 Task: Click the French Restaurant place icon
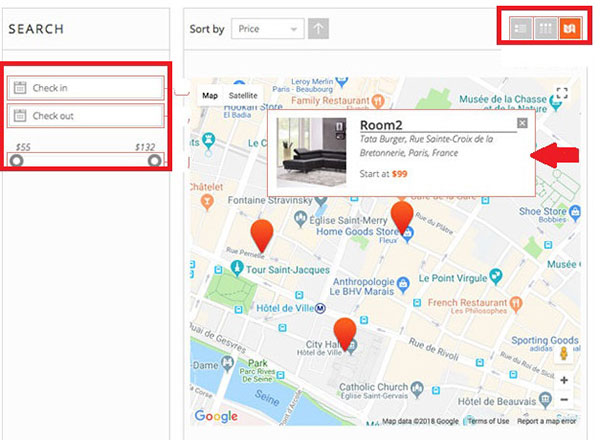click(516, 304)
